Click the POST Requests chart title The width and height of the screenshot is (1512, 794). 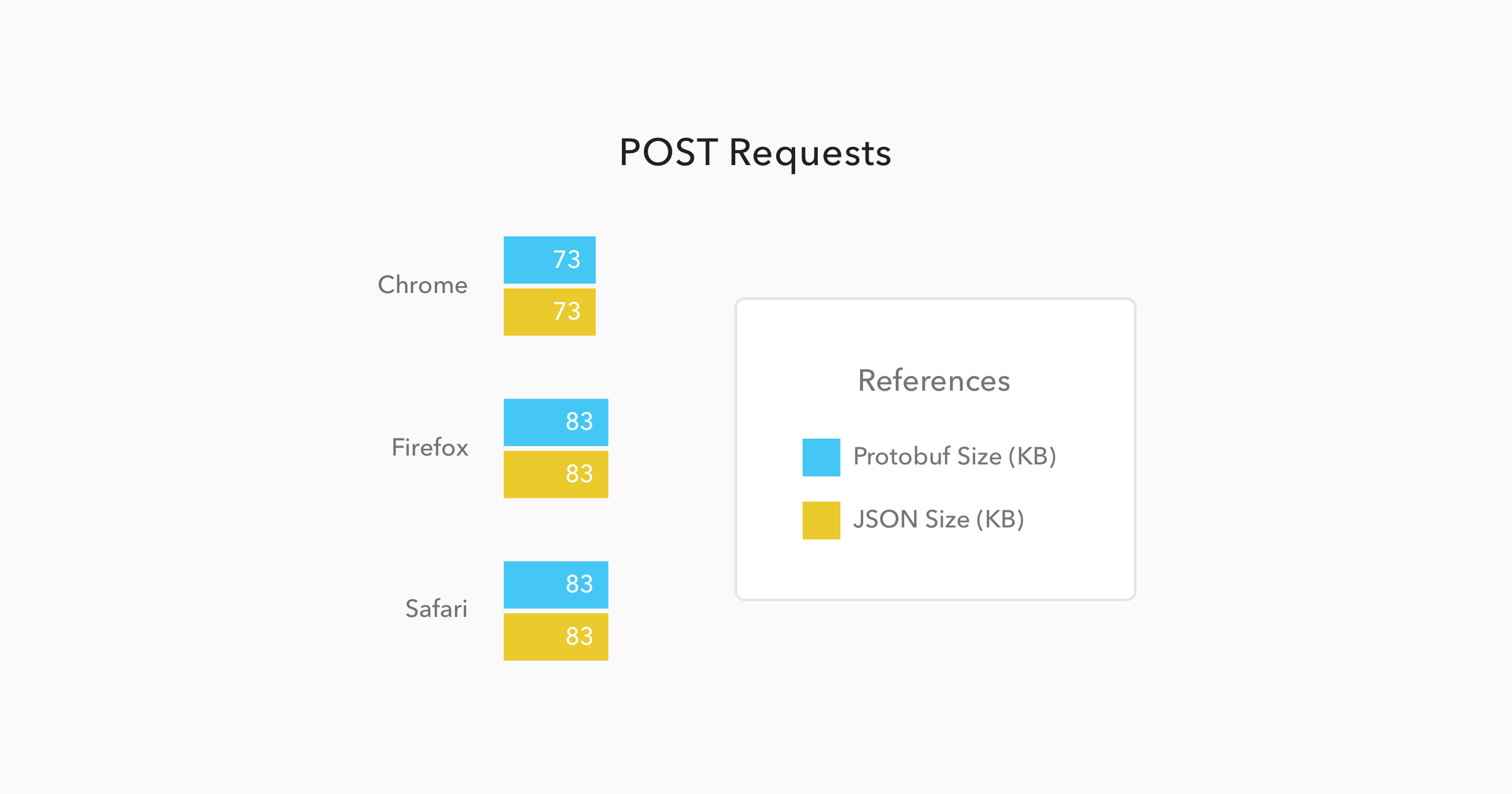(755, 153)
